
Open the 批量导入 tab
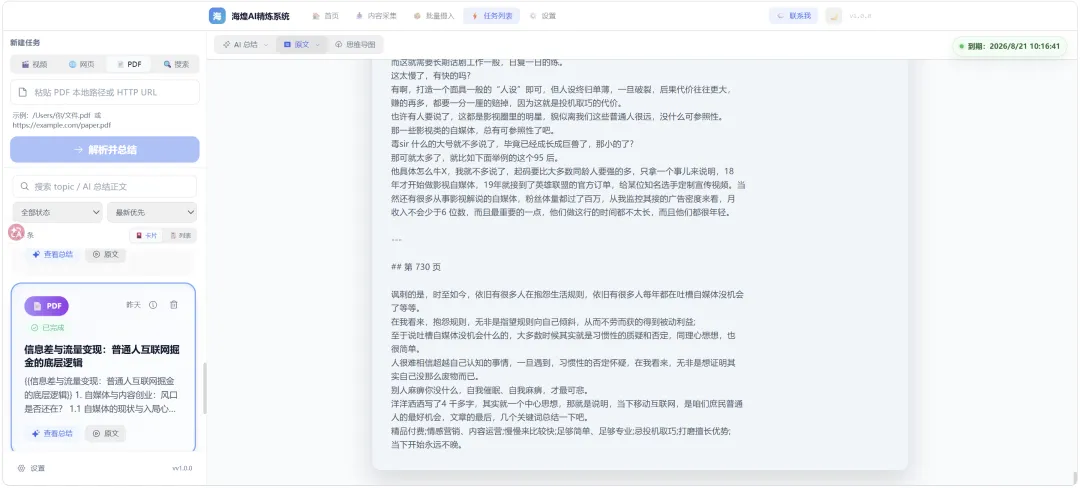click(x=434, y=16)
